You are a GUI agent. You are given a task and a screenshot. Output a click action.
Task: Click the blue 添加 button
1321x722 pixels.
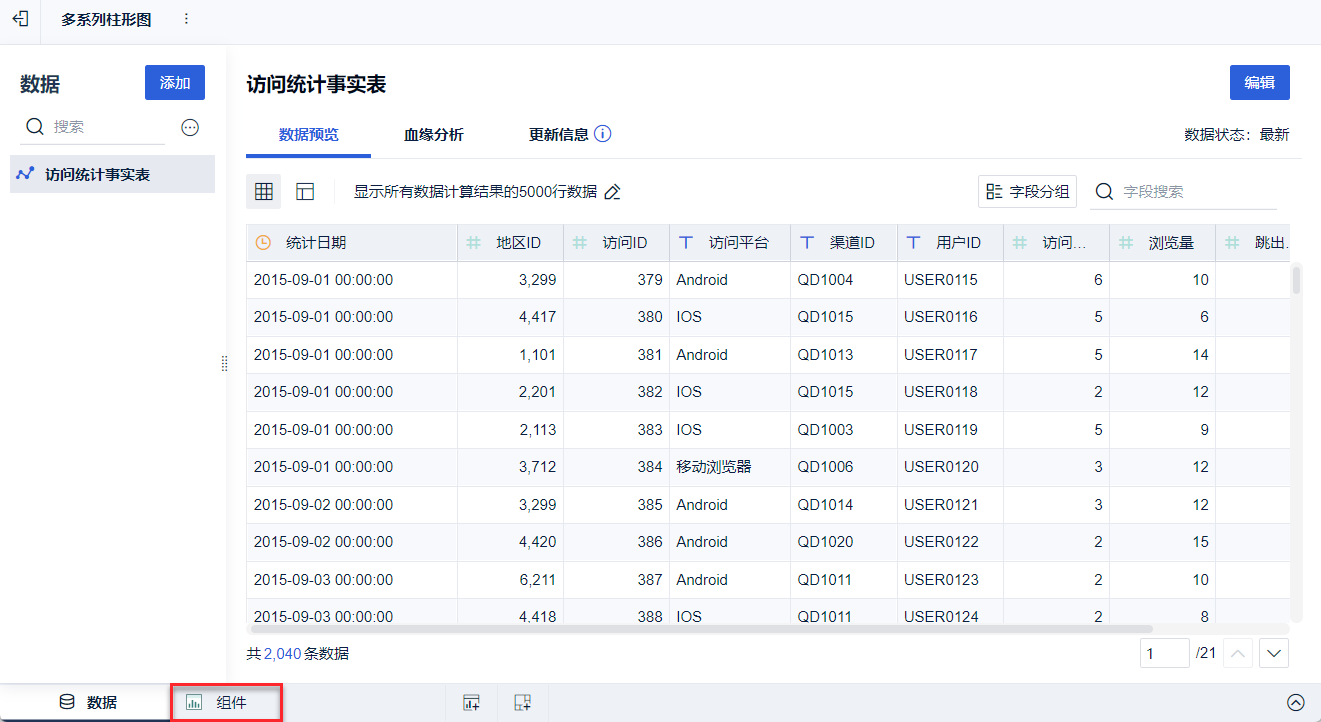(174, 83)
